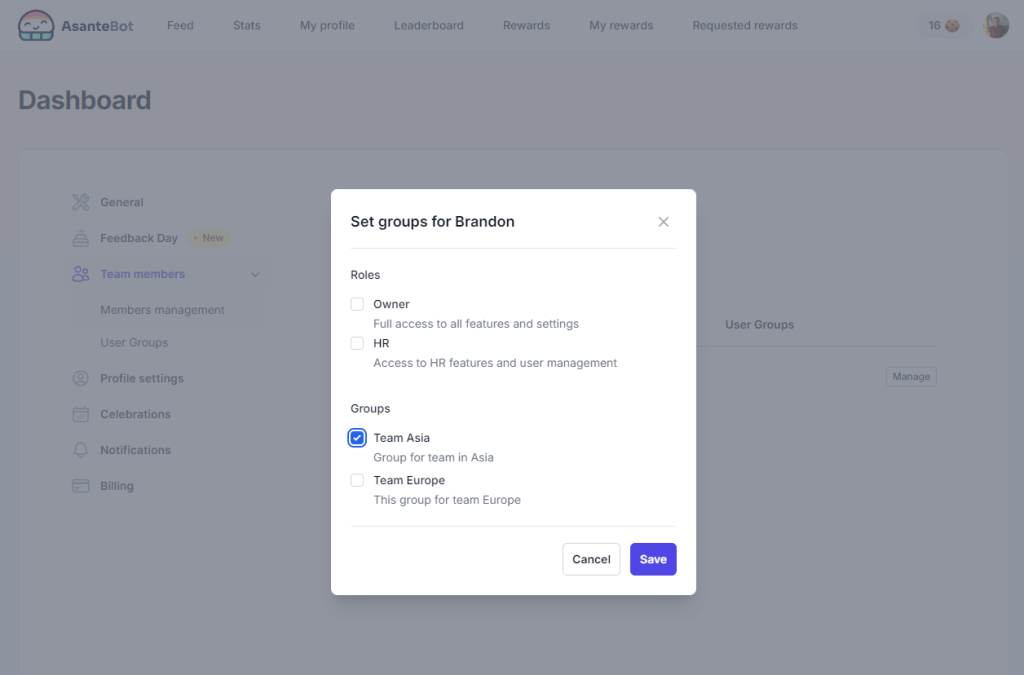1024x675 pixels.
Task: Check the Team Europe group
Action: pyautogui.click(x=357, y=480)
